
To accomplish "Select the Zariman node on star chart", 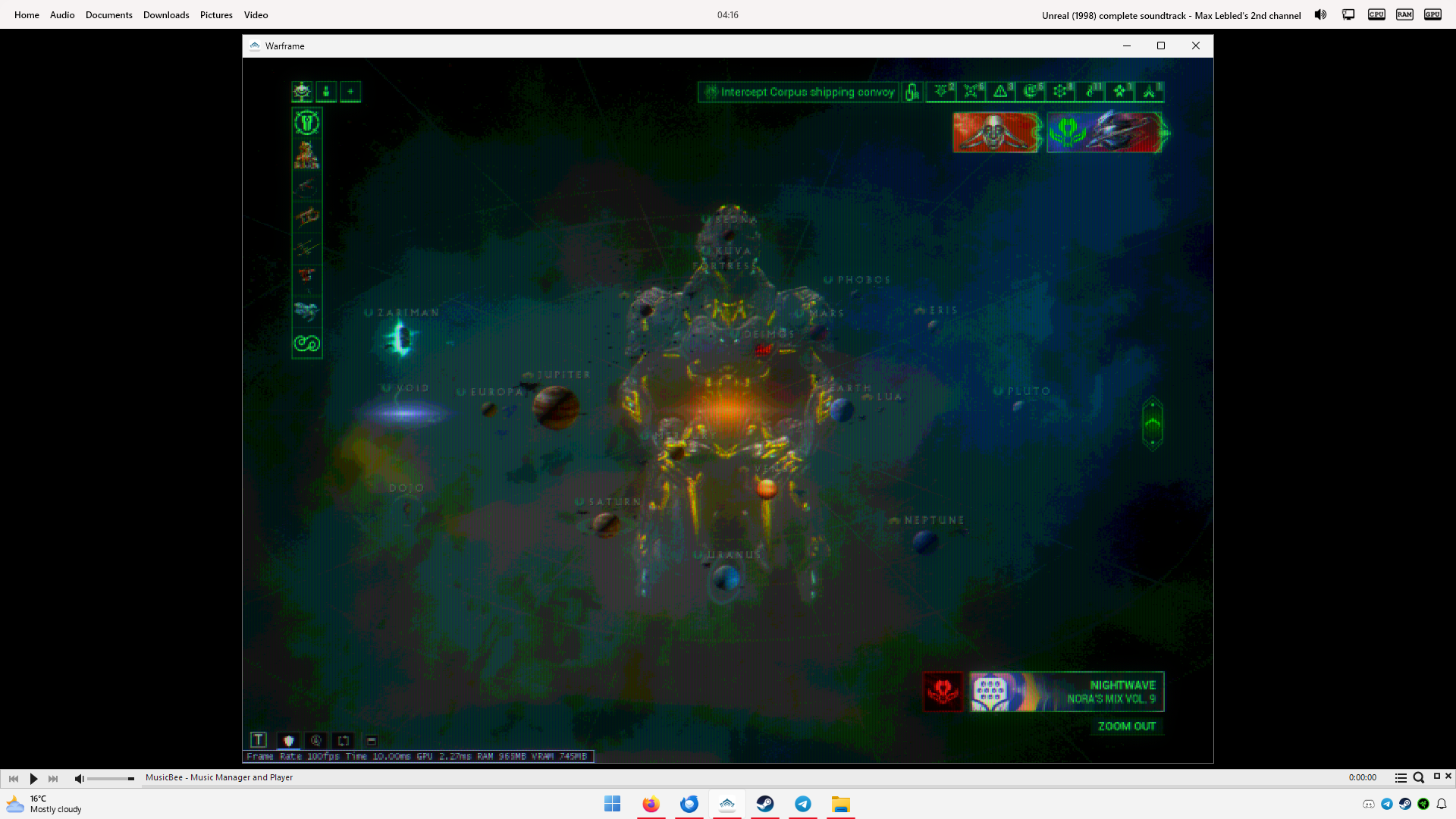I will tap(401, 337).
